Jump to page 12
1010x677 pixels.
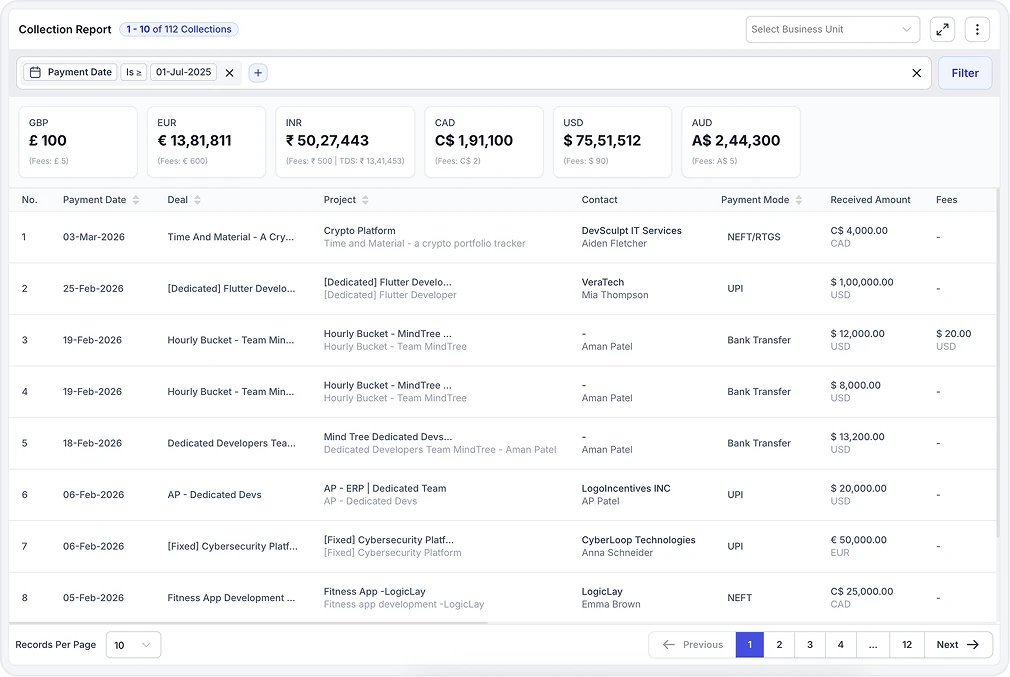tap(906, 645)
